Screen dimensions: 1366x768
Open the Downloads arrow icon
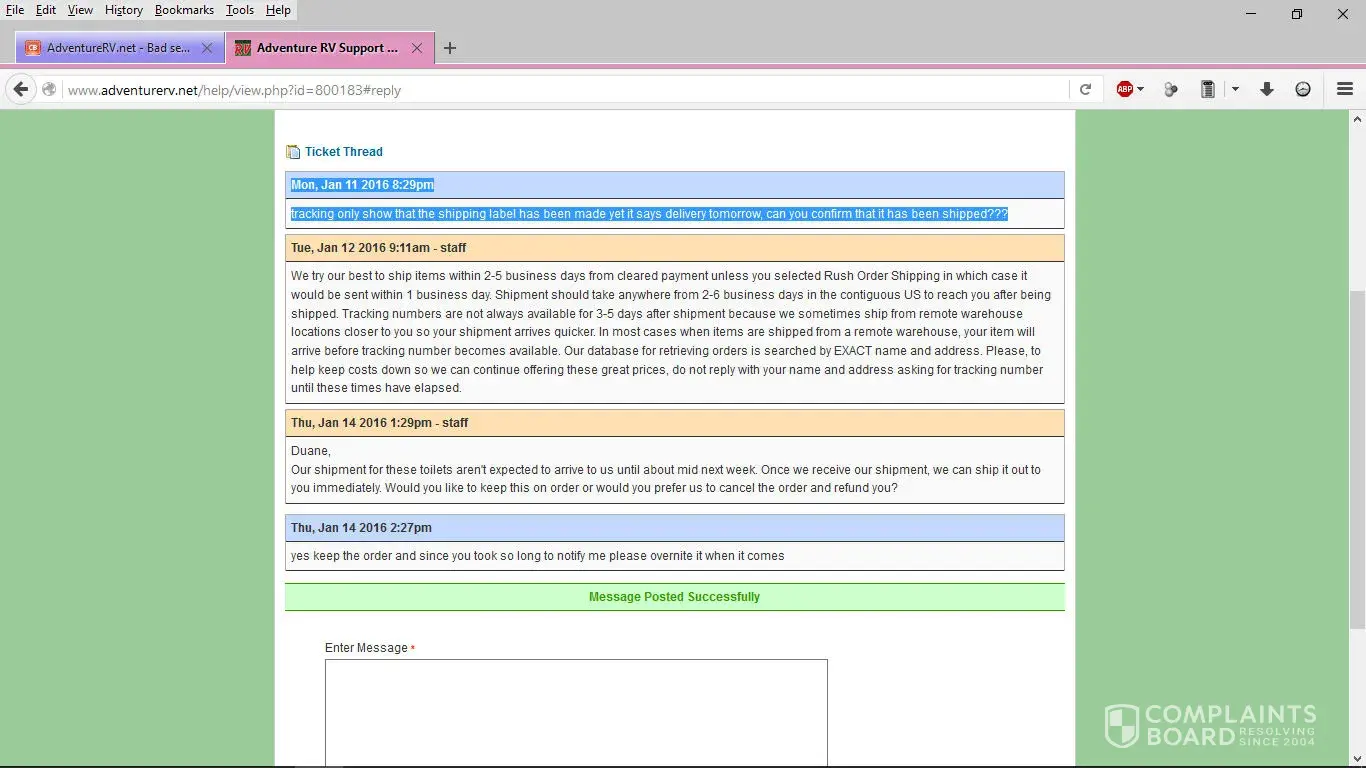pos(1266,90)
